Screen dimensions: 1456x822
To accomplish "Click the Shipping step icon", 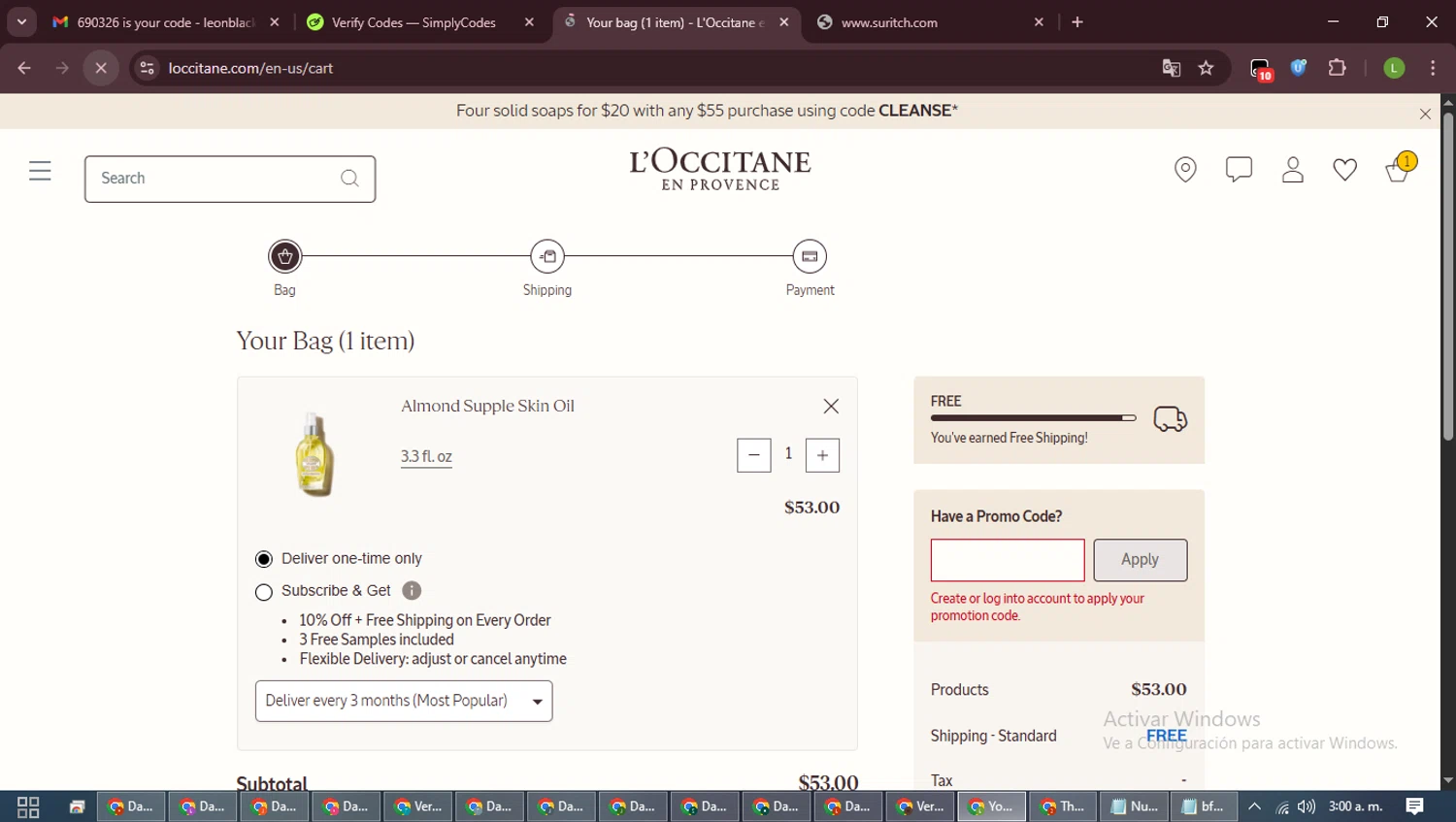I will (x=547, y=257).
